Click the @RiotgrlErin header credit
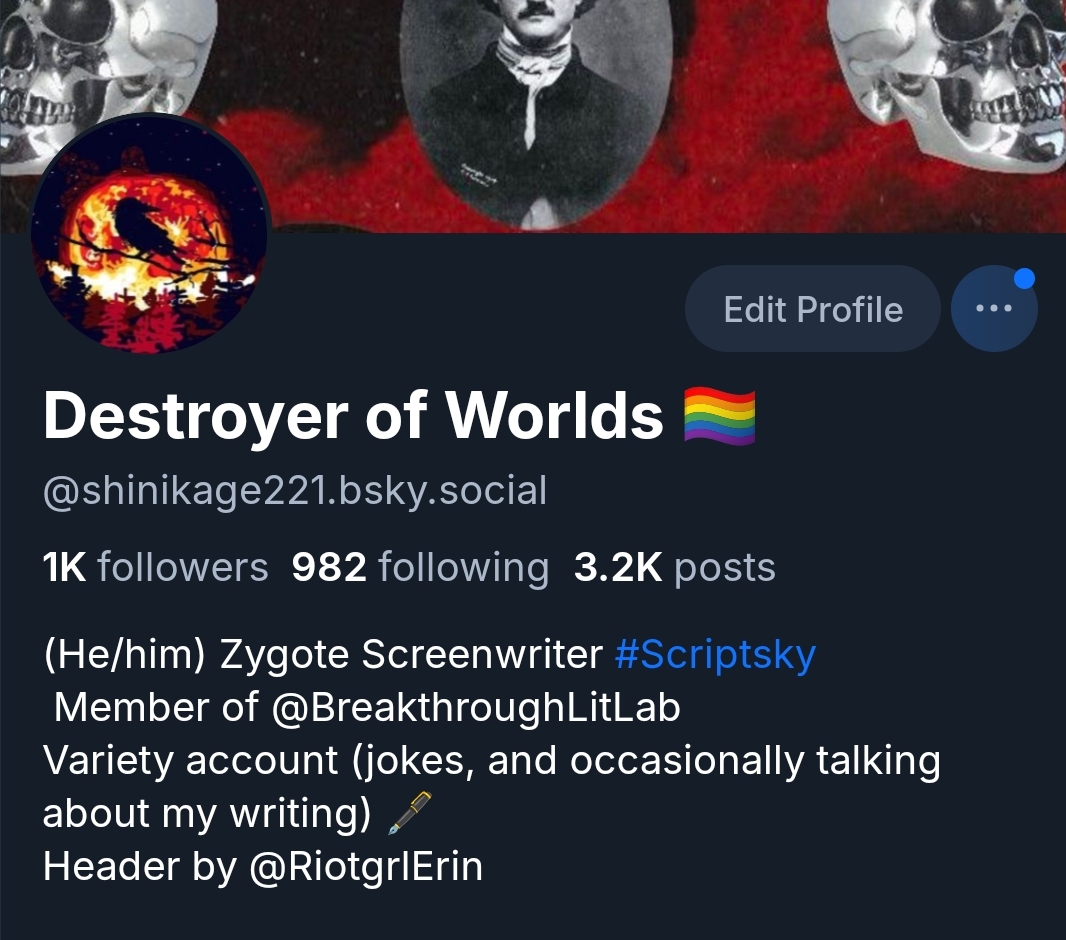The image size is (1066, 940). click(366, 867)
